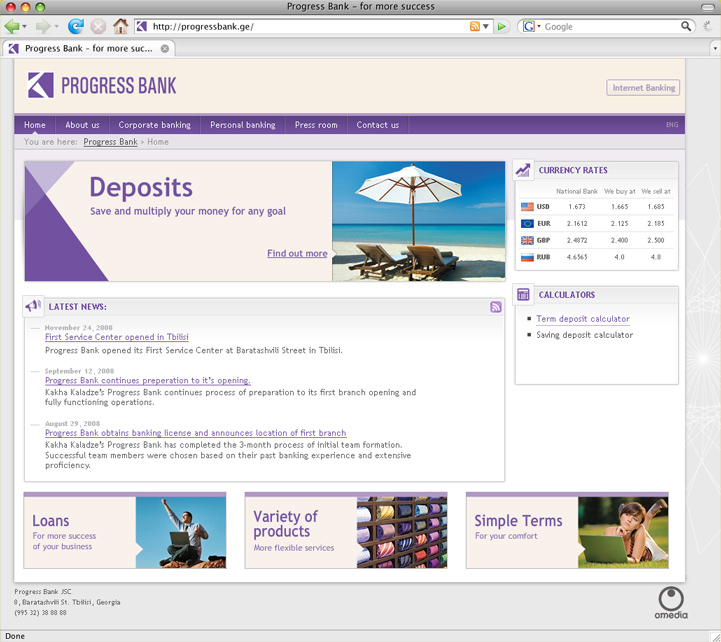The image size is (721, 642).
Task: Click the browser Back arrow button
Action: (11, 26)
